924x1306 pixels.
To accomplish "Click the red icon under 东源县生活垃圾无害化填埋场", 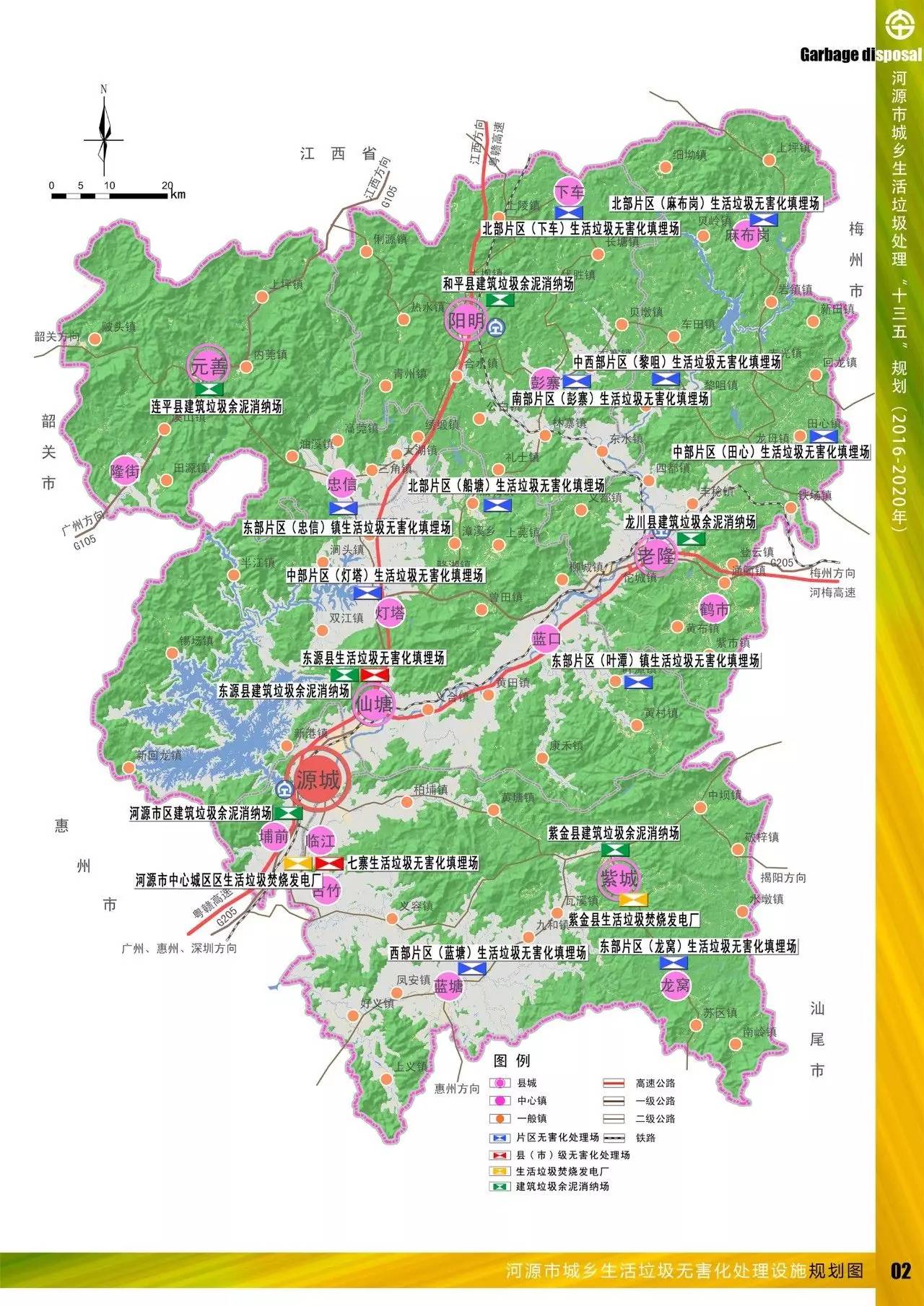I will (375, 674).
